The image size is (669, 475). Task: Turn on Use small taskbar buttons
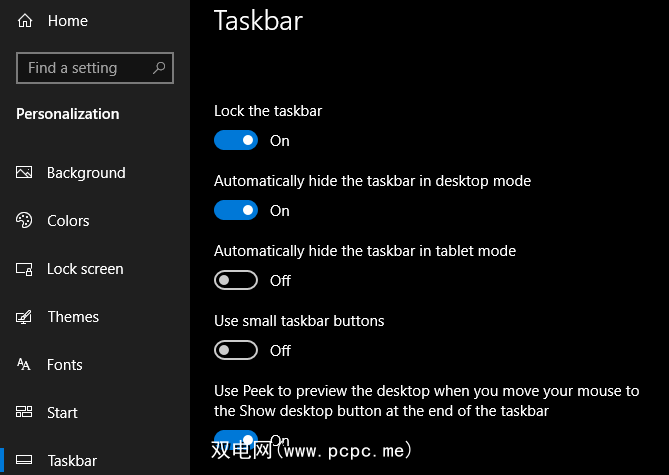pyautogui.click(x=236, y=351)
